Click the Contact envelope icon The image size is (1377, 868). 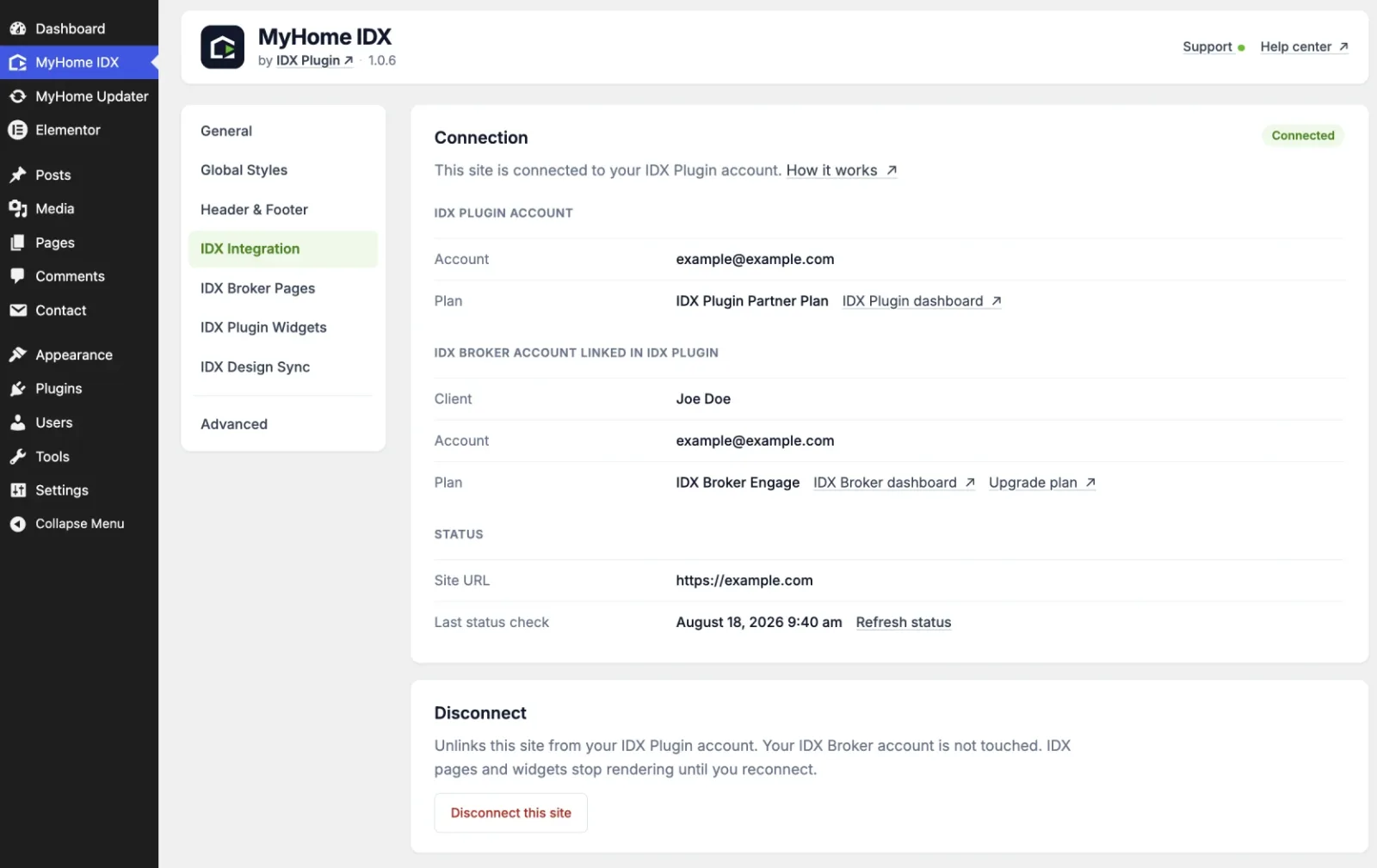click(x=17, y=311)
